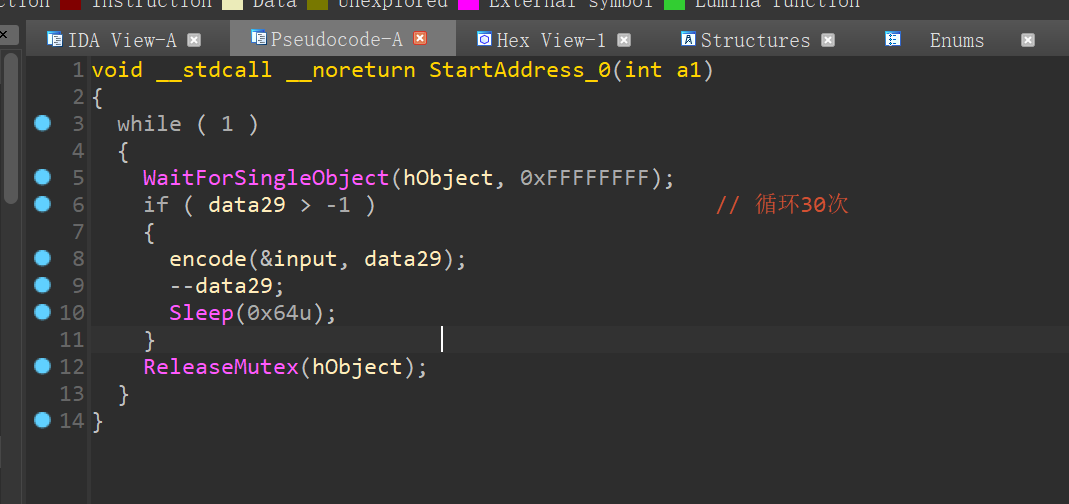This screenshot has height=504, width=1069.
Task: Click the Structures tab icon
Action: (688, 40)
